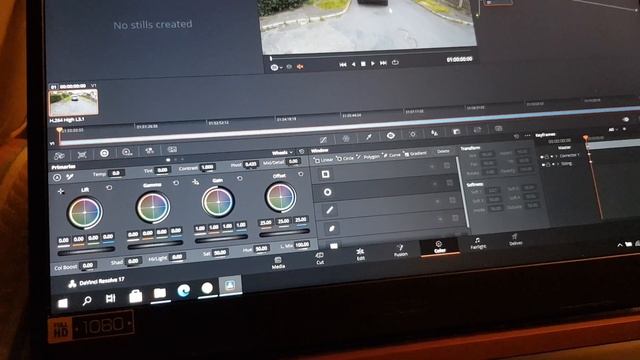Reset all primaries next to Wheels
The height and width of the screenshot is (360, 640).
tap(302, 151)
